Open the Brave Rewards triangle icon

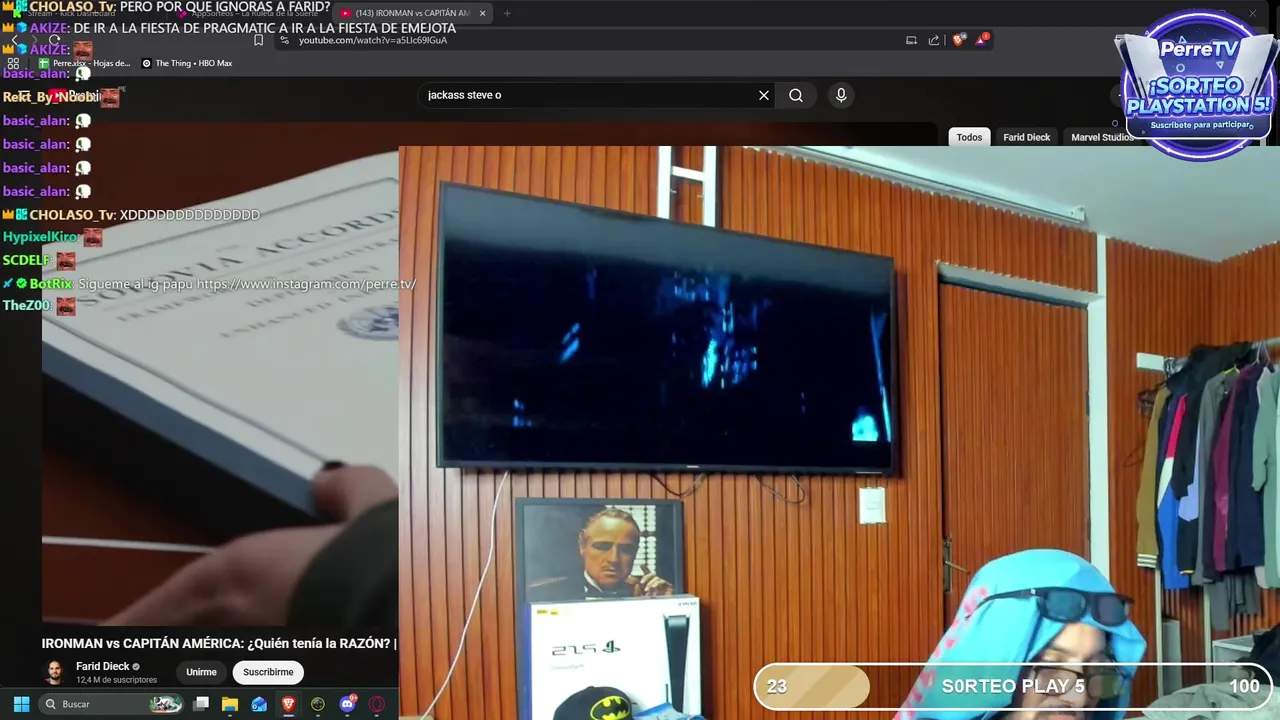[983, 40]
